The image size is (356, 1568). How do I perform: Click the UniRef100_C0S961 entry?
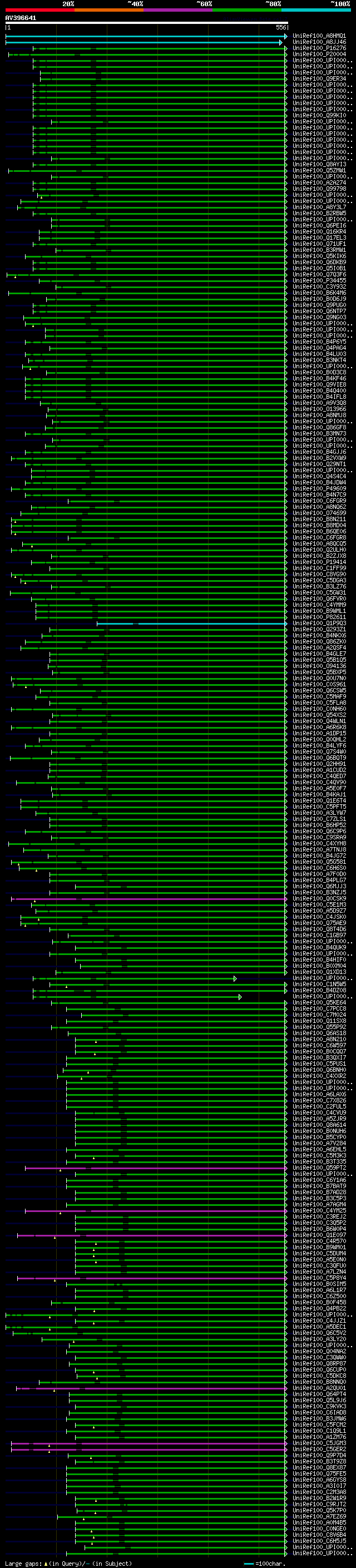319,685
